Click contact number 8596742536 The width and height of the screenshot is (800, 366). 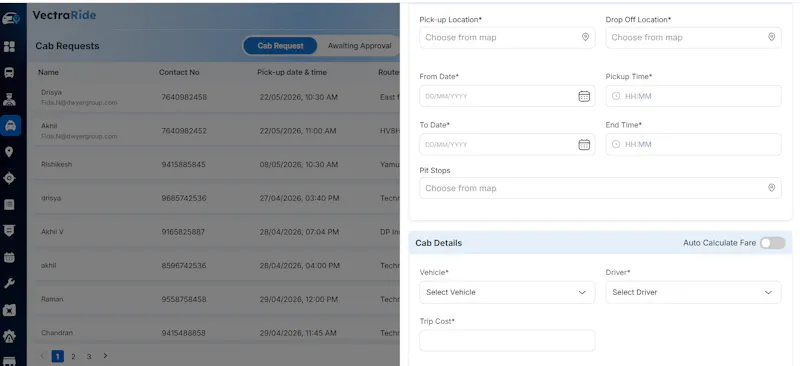184,265
